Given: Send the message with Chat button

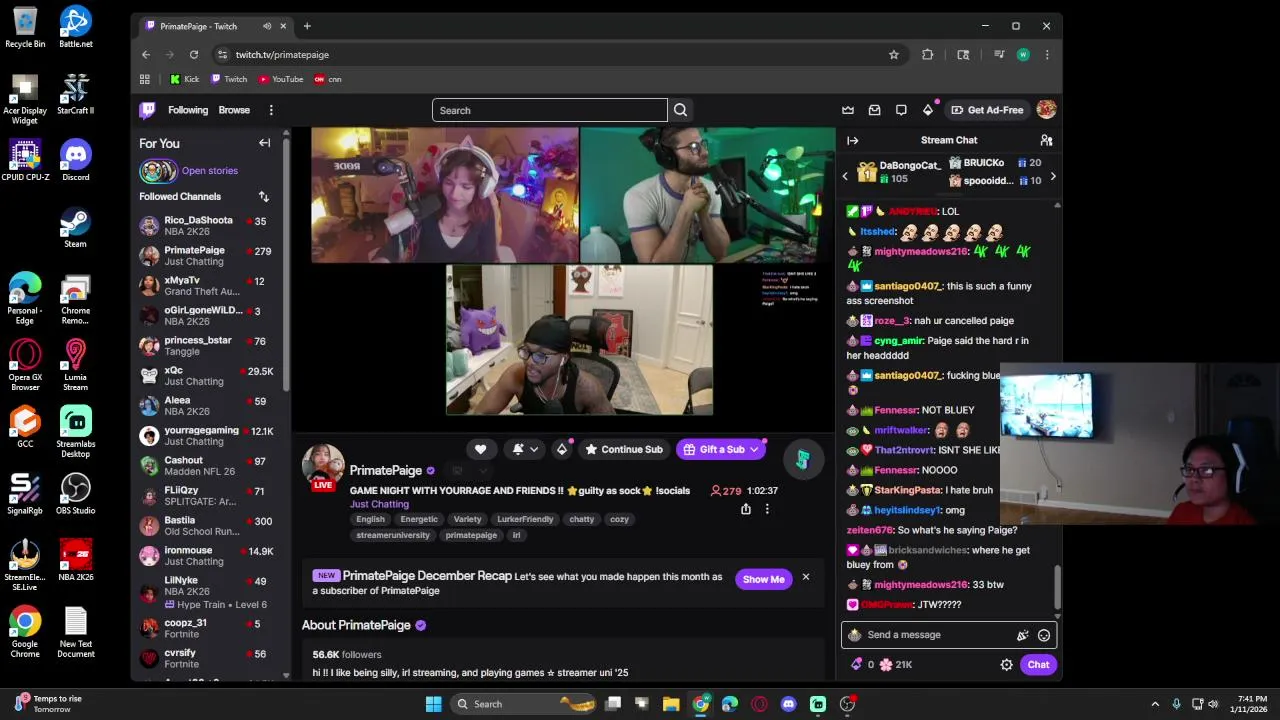Looking at the screenshot, I should coord(1038,665).
